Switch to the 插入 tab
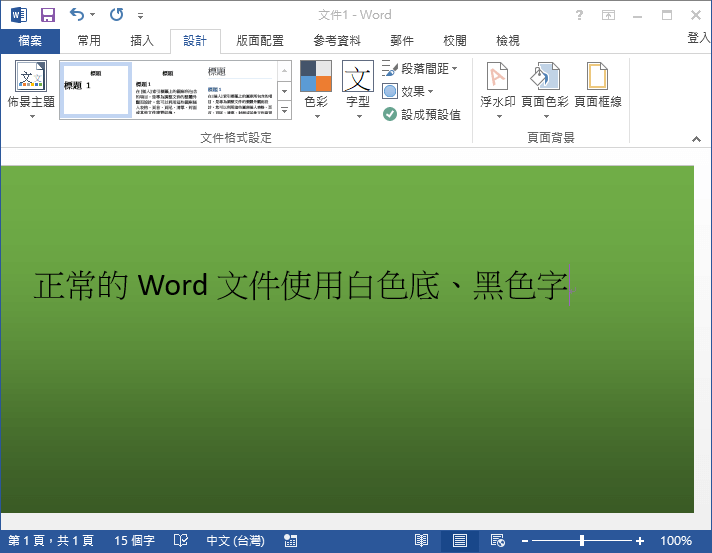 142,41
